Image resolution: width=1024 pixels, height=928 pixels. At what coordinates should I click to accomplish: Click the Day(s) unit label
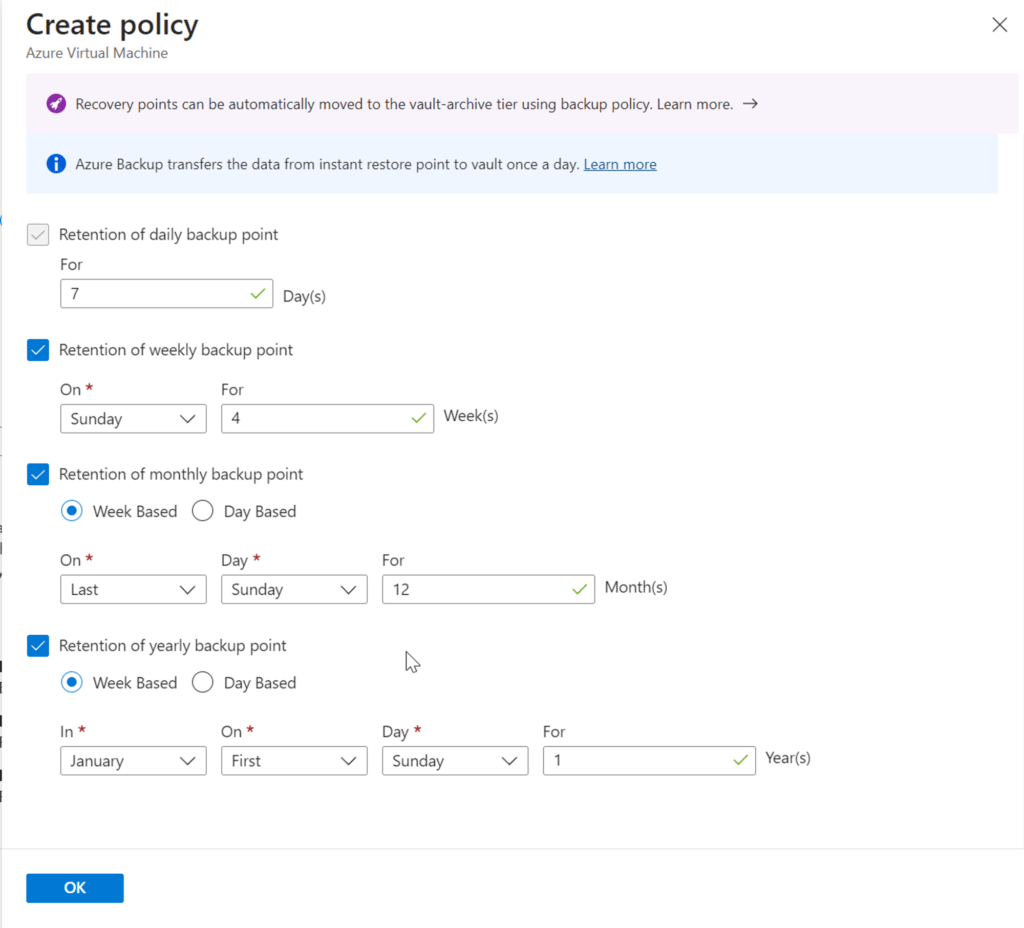tap(304, 296)
